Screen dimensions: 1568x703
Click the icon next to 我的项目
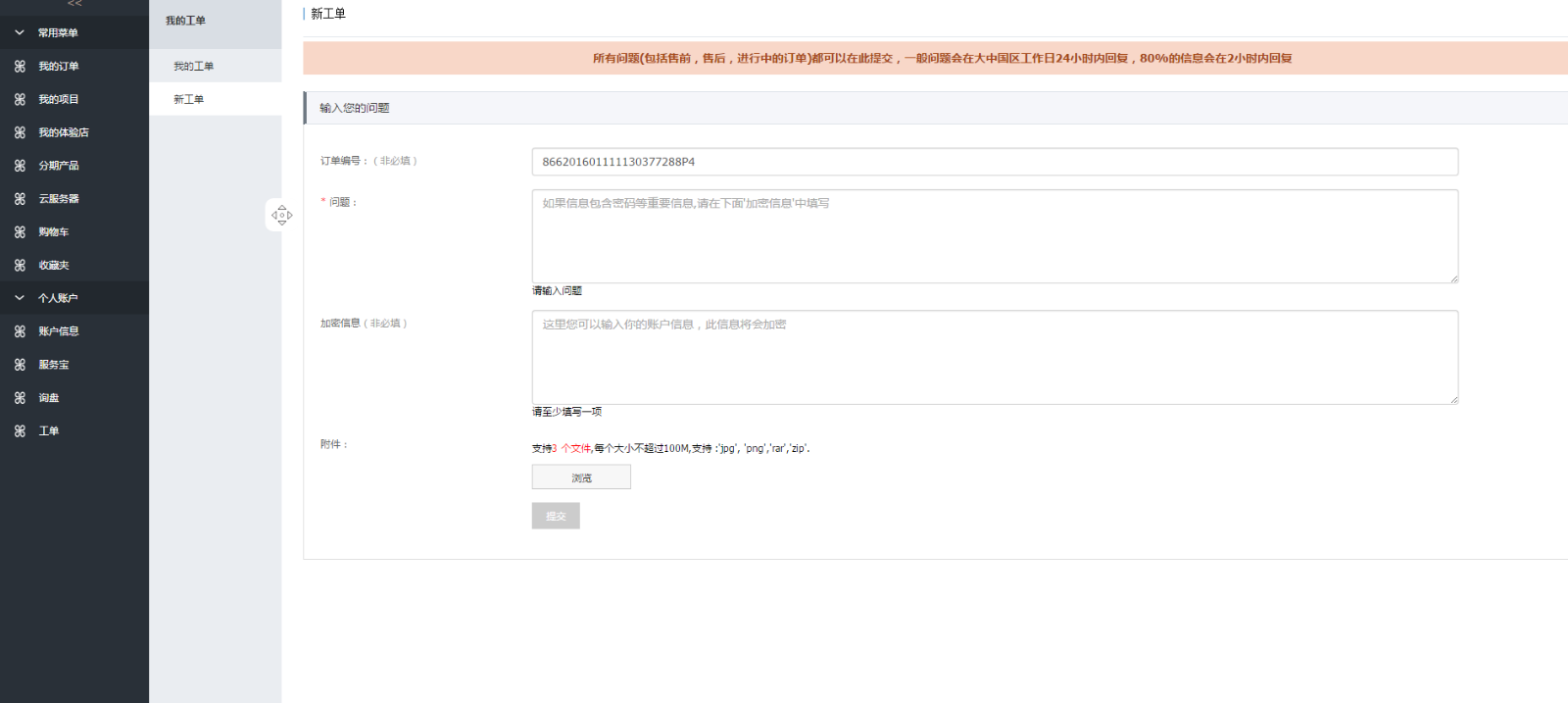[20, 100]
